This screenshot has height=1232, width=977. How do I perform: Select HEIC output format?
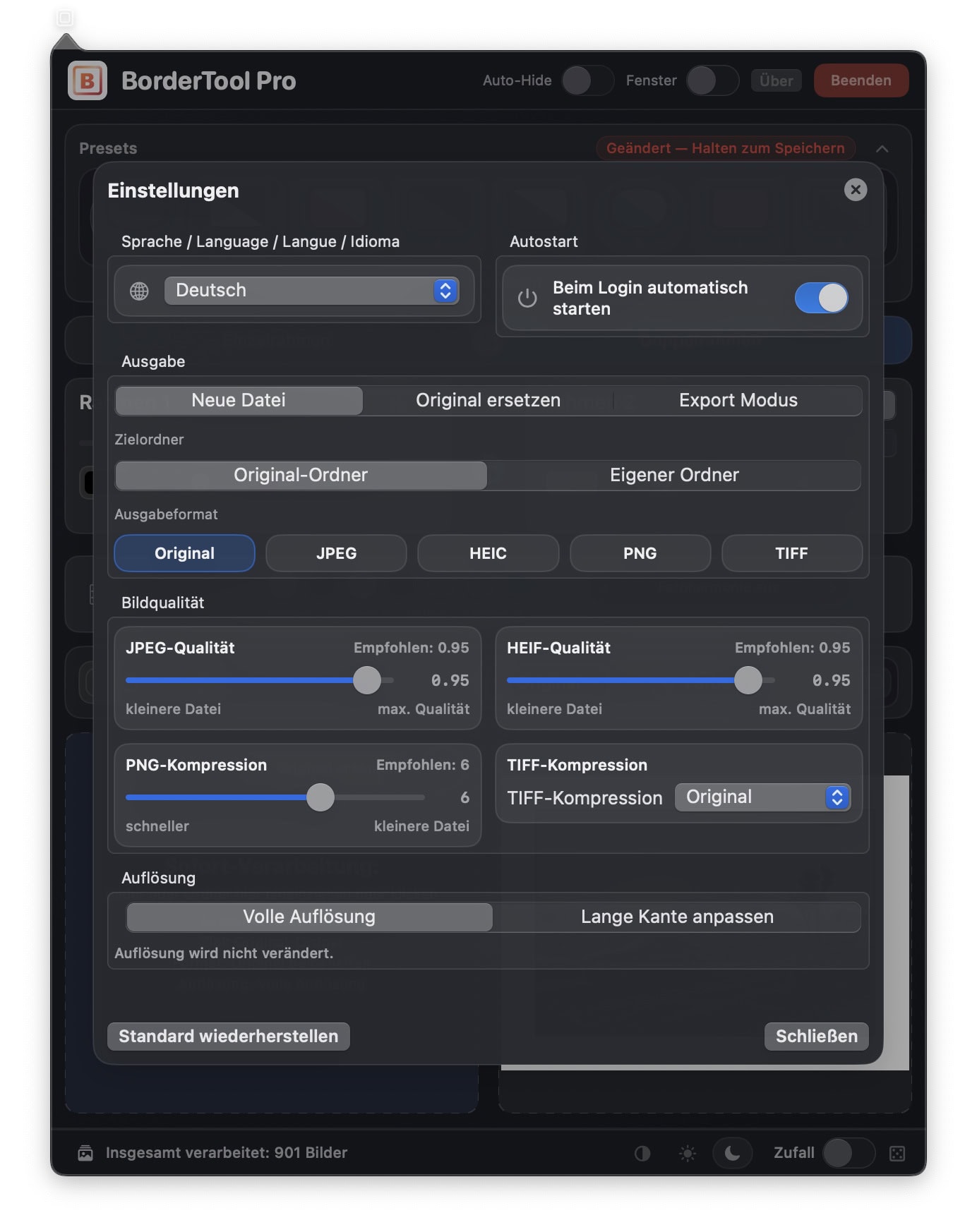click(488, 553)
